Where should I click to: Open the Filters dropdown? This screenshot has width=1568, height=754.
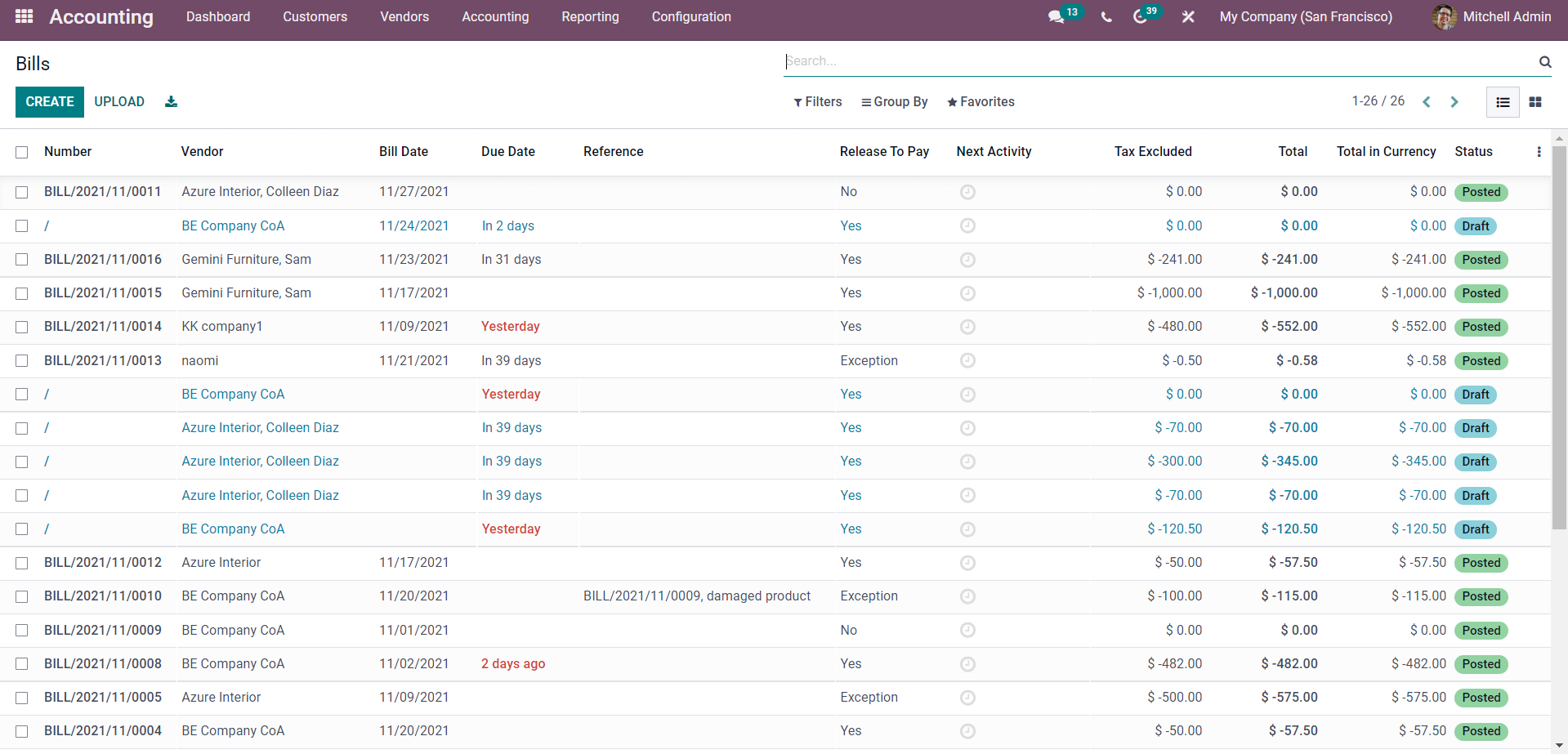pyautogui.click(x=818, y=102)
